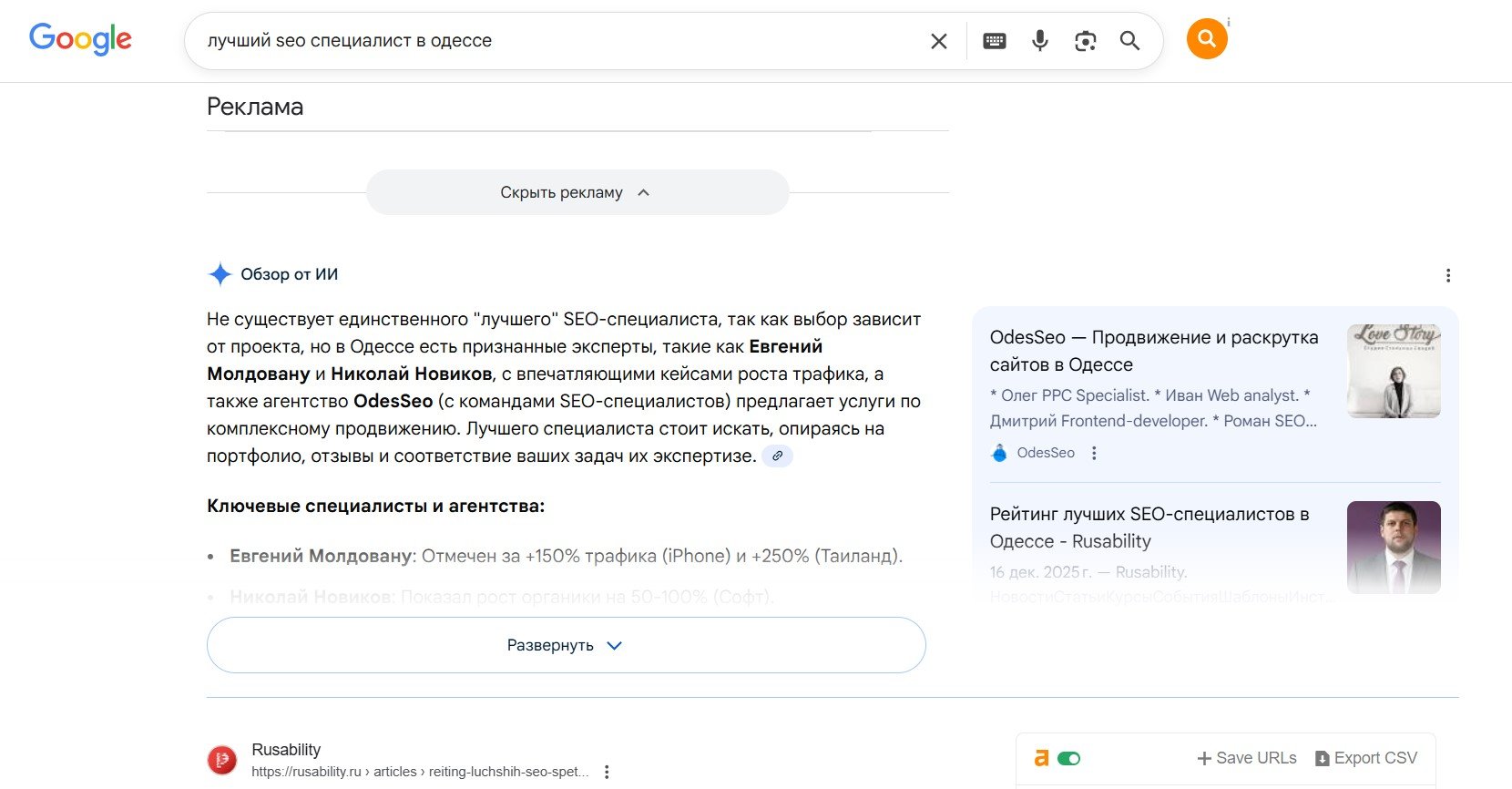This screenshot has width=1512, height=789.
Task: Click Save URLs button
Action: pyautogui.click(x=1246, y=758)
